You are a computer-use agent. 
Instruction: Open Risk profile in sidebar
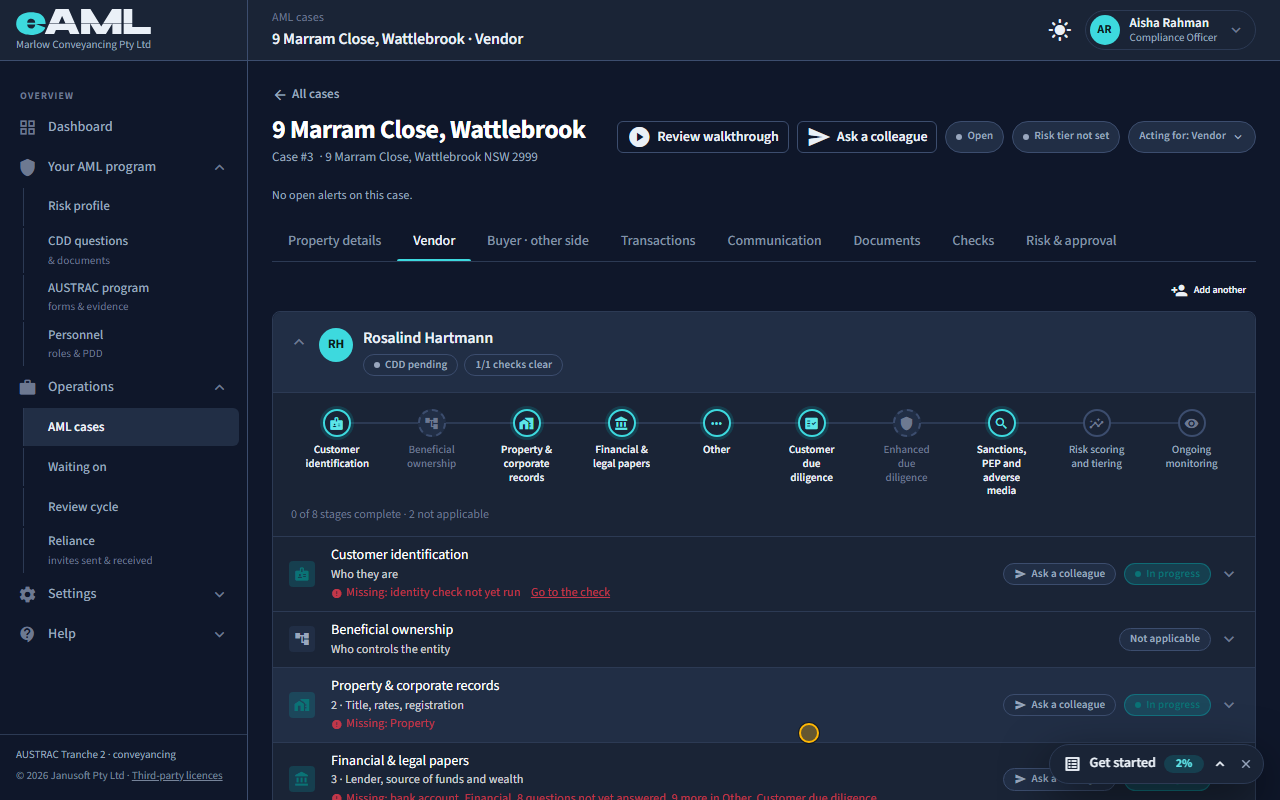pyautogui.click(x=131, y=206)
